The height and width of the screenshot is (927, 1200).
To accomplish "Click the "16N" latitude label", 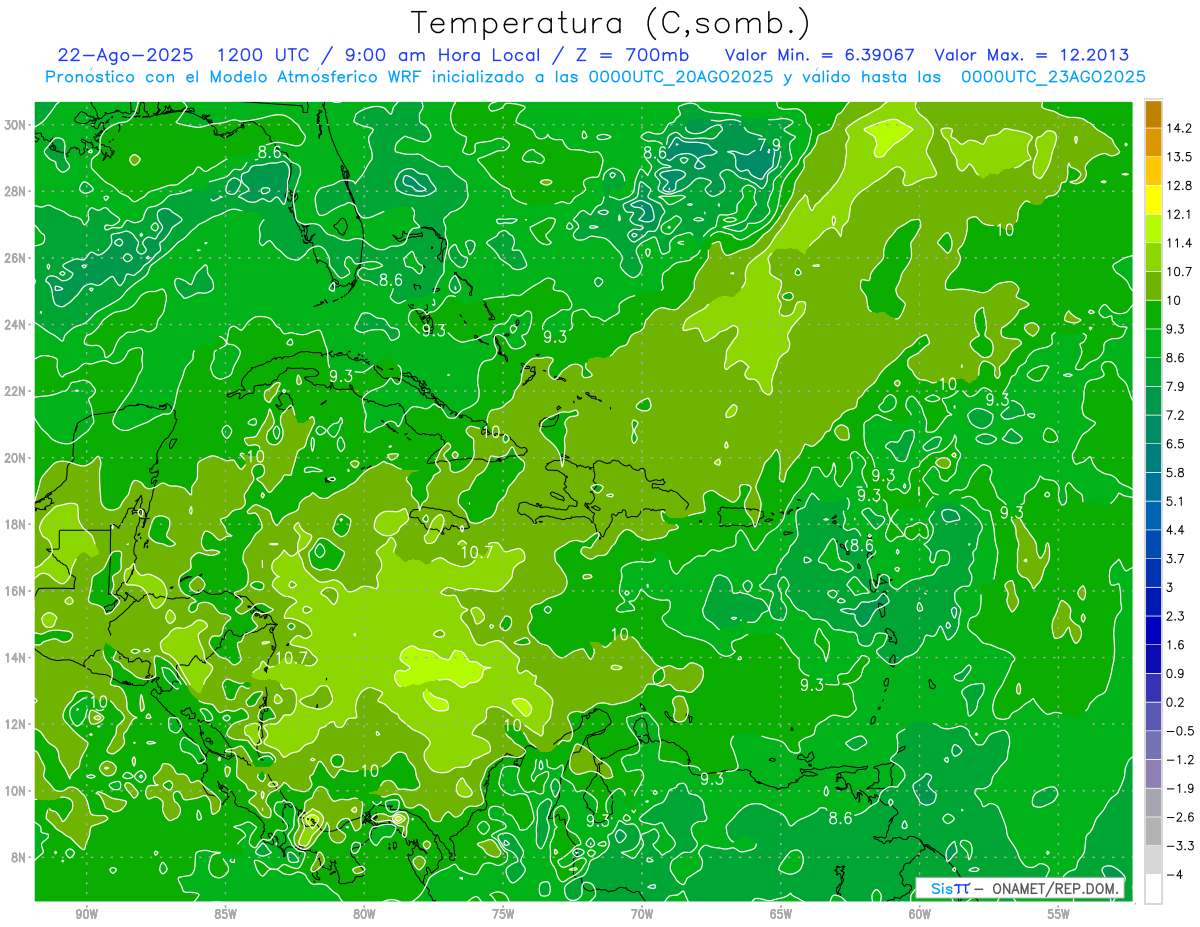I will tap(16, 591).
